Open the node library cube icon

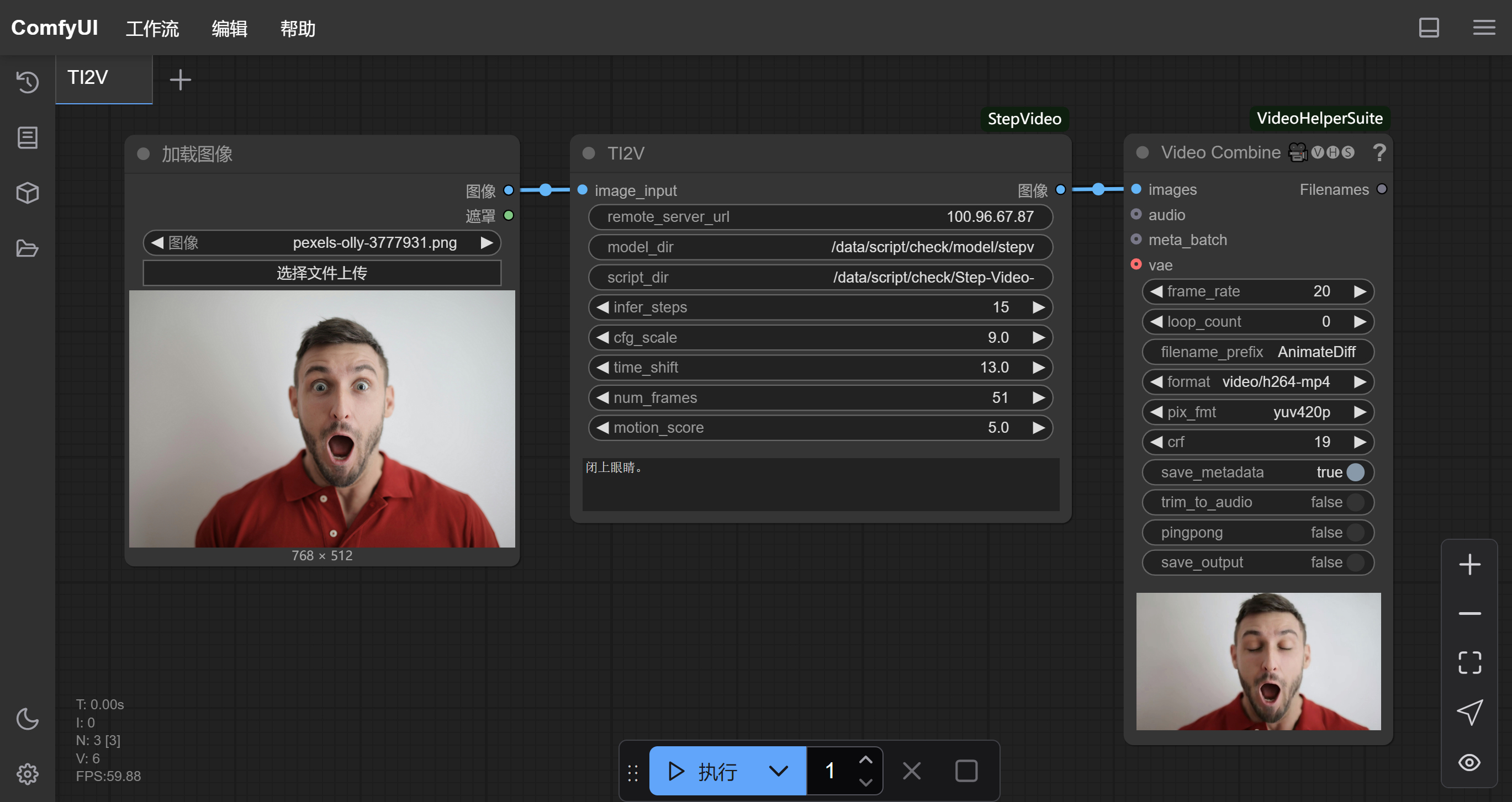coord(27,193)
